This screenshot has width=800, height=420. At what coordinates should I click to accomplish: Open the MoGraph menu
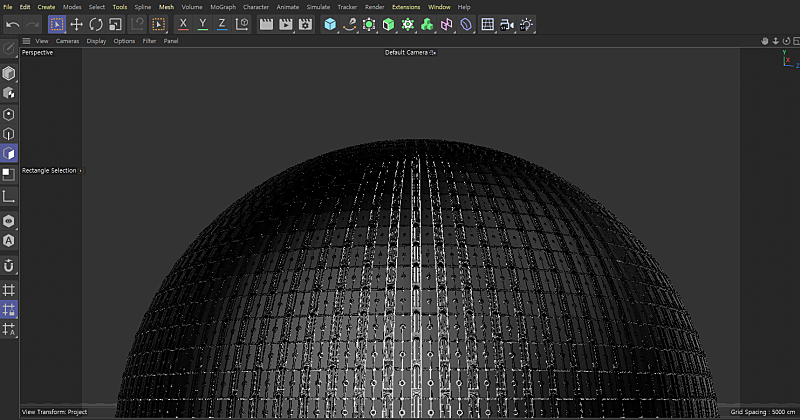(x=222, y=7)
